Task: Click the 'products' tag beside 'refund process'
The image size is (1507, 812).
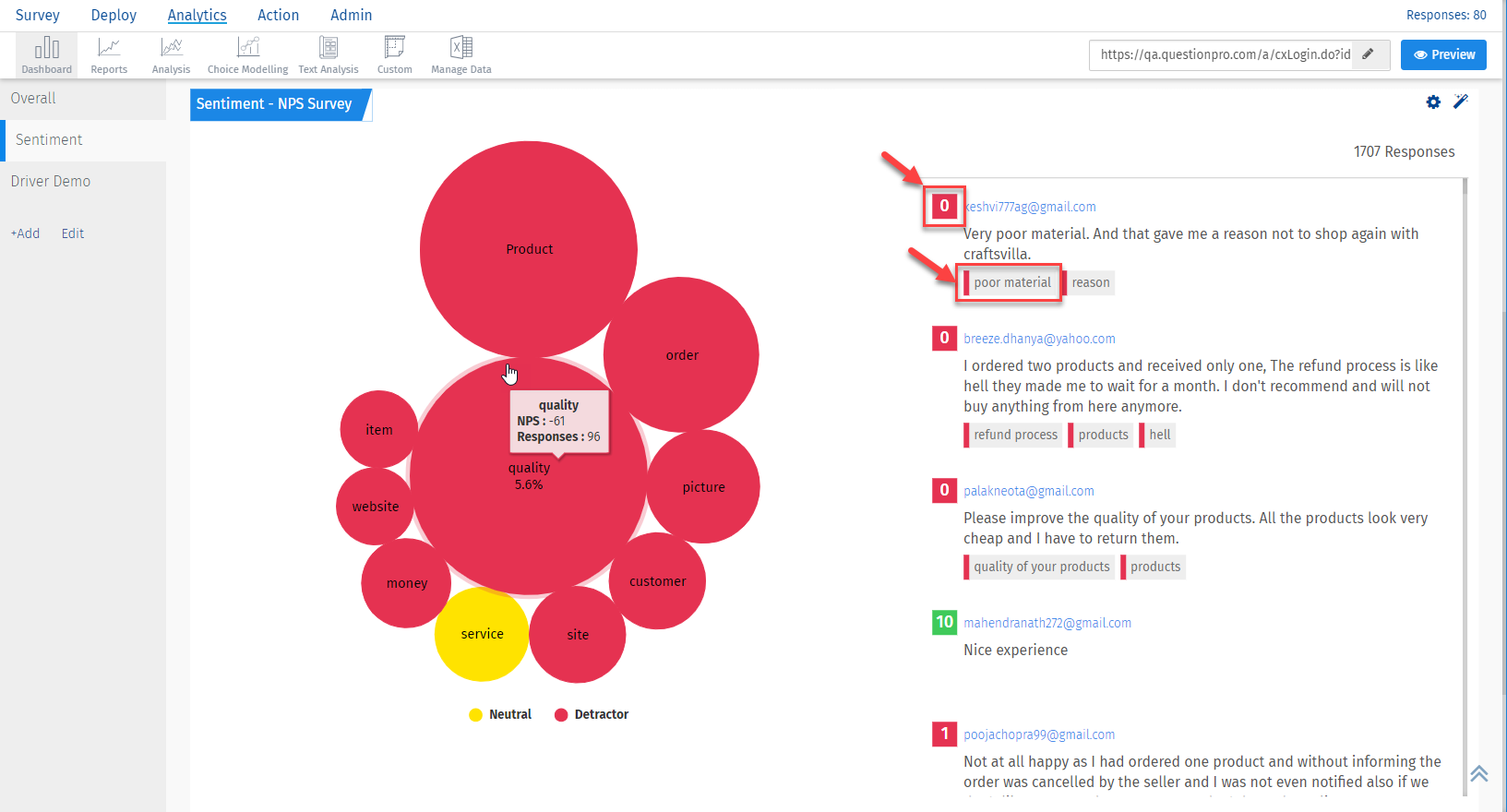Action: (1101, 435)
